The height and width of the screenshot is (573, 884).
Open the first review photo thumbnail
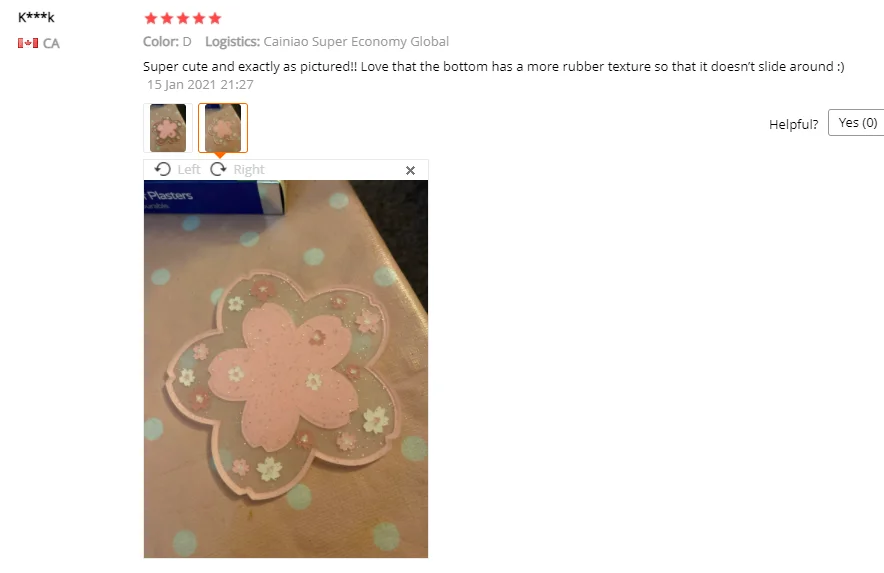pos(168,128)
